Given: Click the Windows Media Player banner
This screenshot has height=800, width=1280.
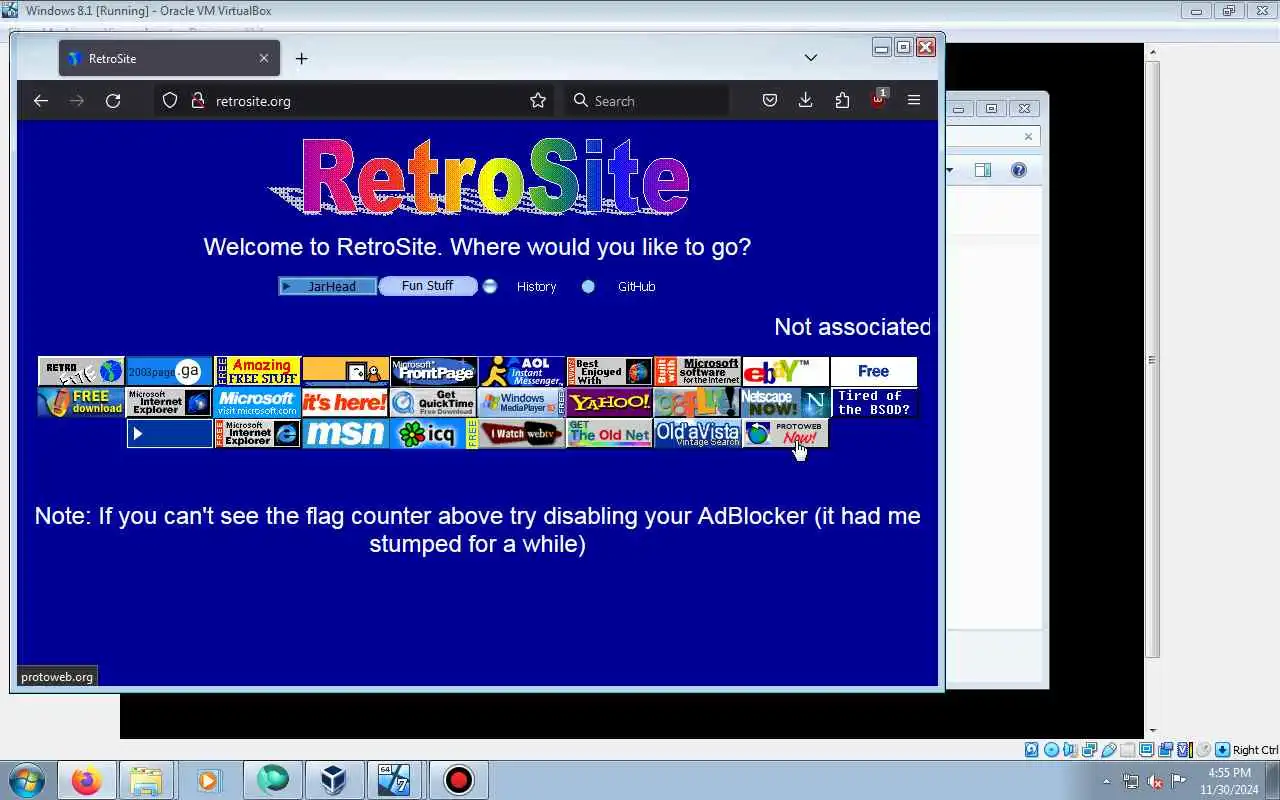Looking at the screenshot, I should pyautogui.click(x=521, y=402).
